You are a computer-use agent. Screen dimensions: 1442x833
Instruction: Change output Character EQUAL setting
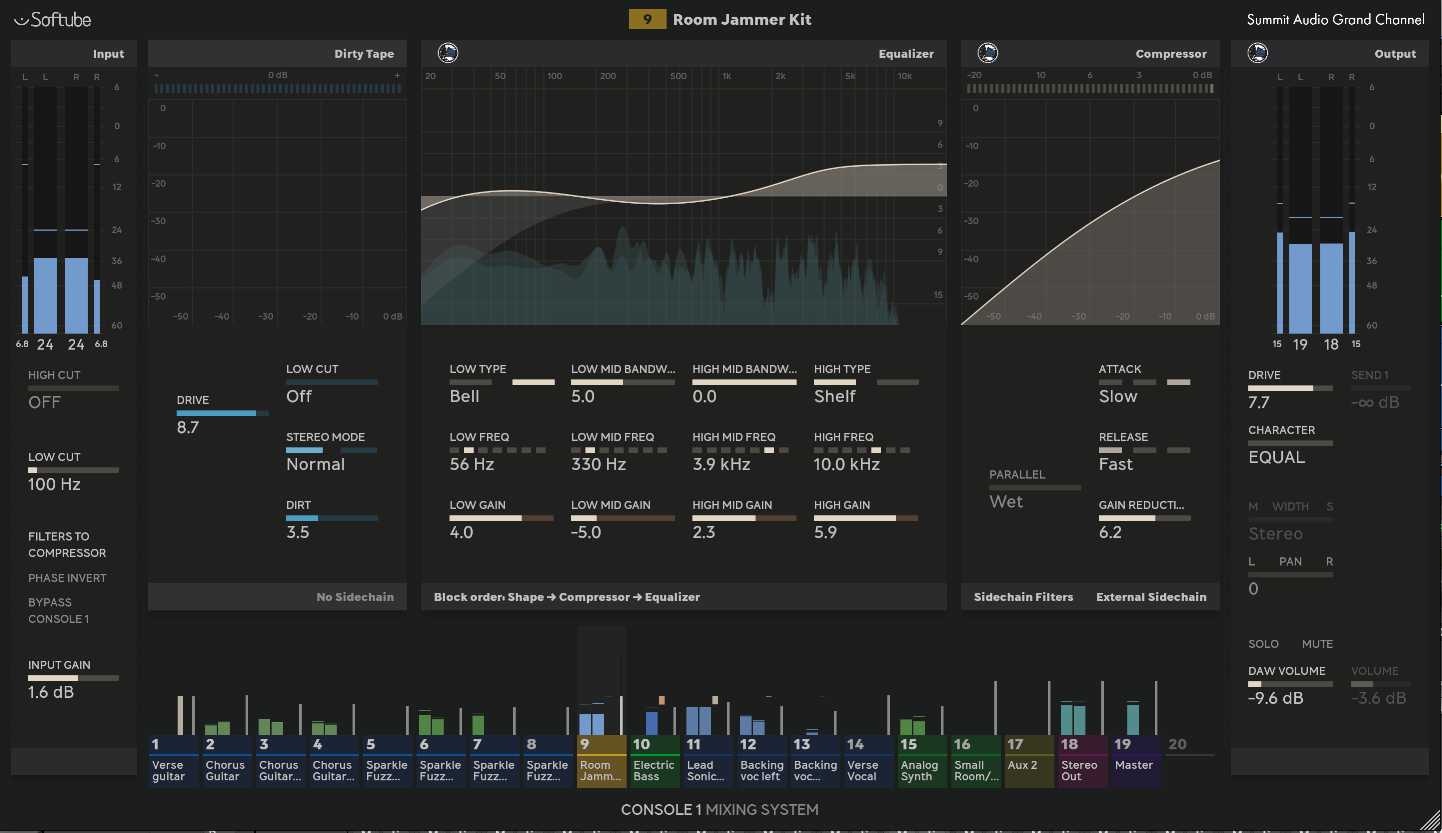tap(1277, 457)
